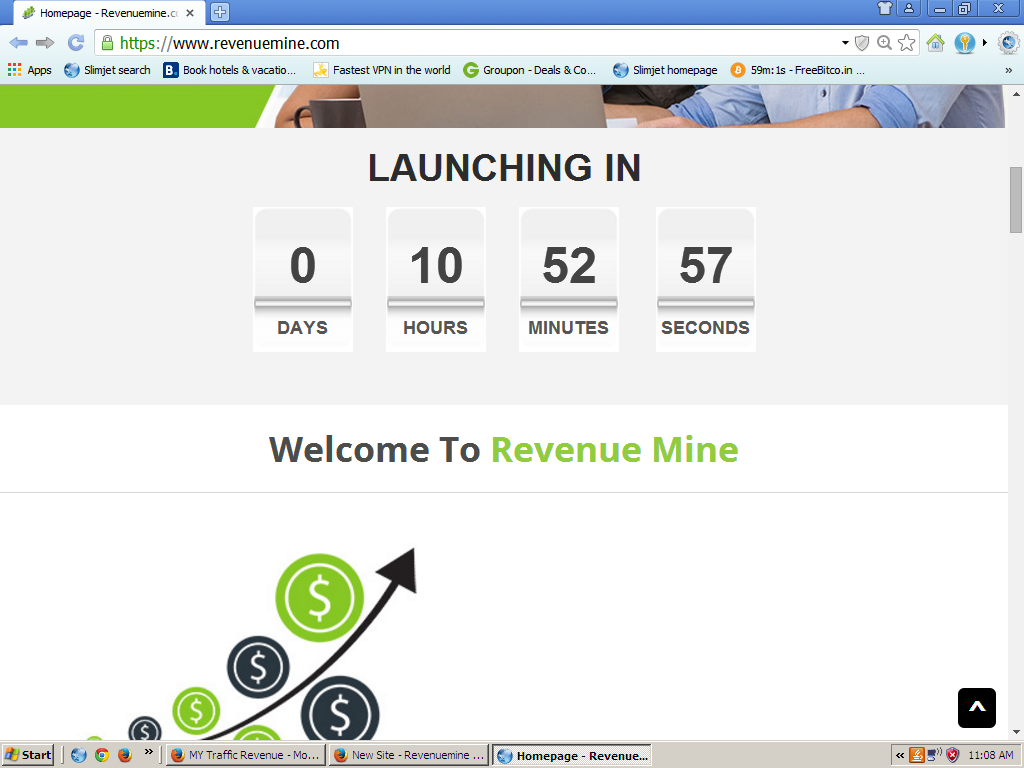Launch Slimjet from the quick launch globe icon
Viewport: 1024px width, 768px height.
79,755
